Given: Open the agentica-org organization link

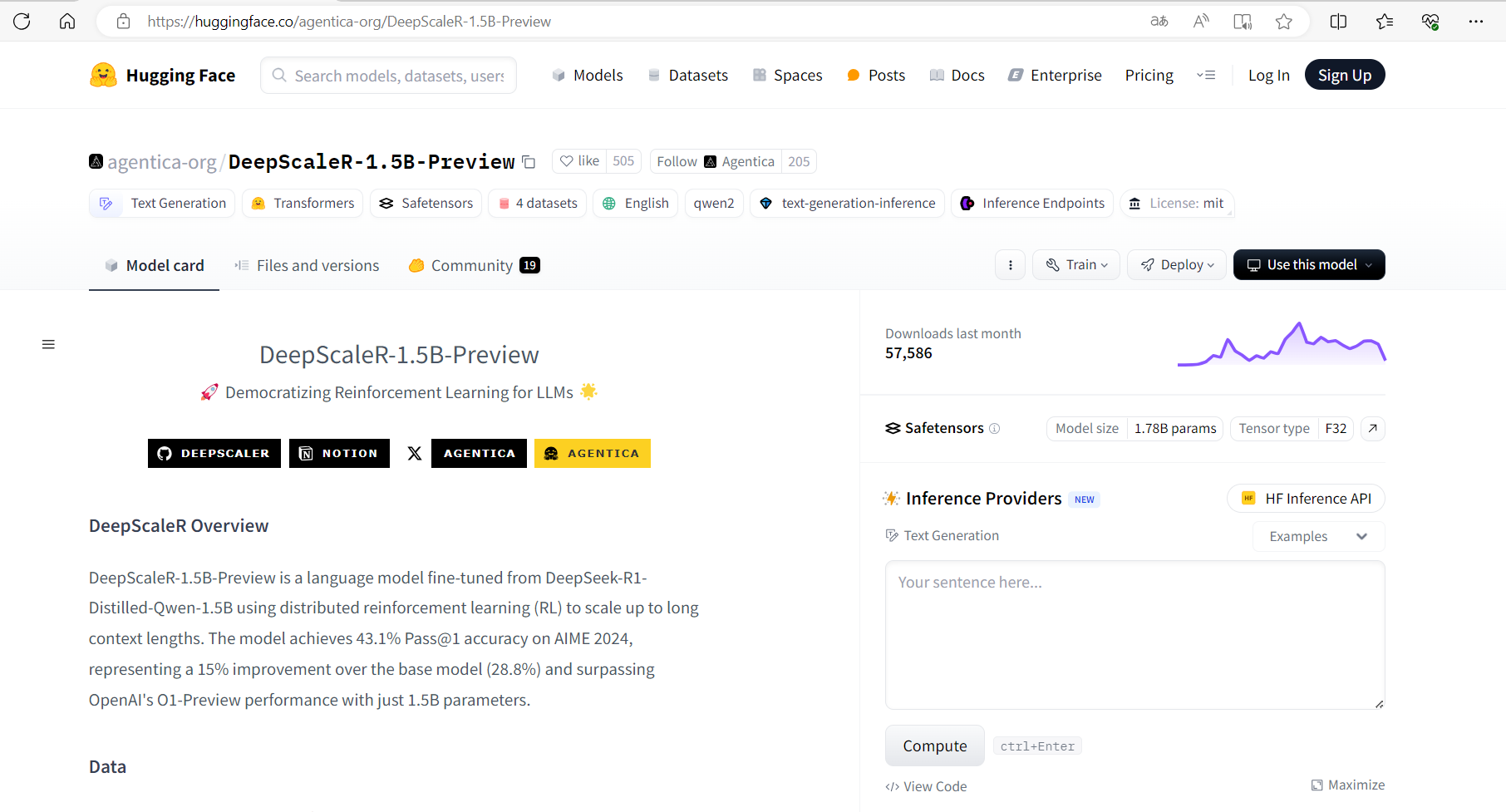Looking at the screenshot, I should (161, 162).
